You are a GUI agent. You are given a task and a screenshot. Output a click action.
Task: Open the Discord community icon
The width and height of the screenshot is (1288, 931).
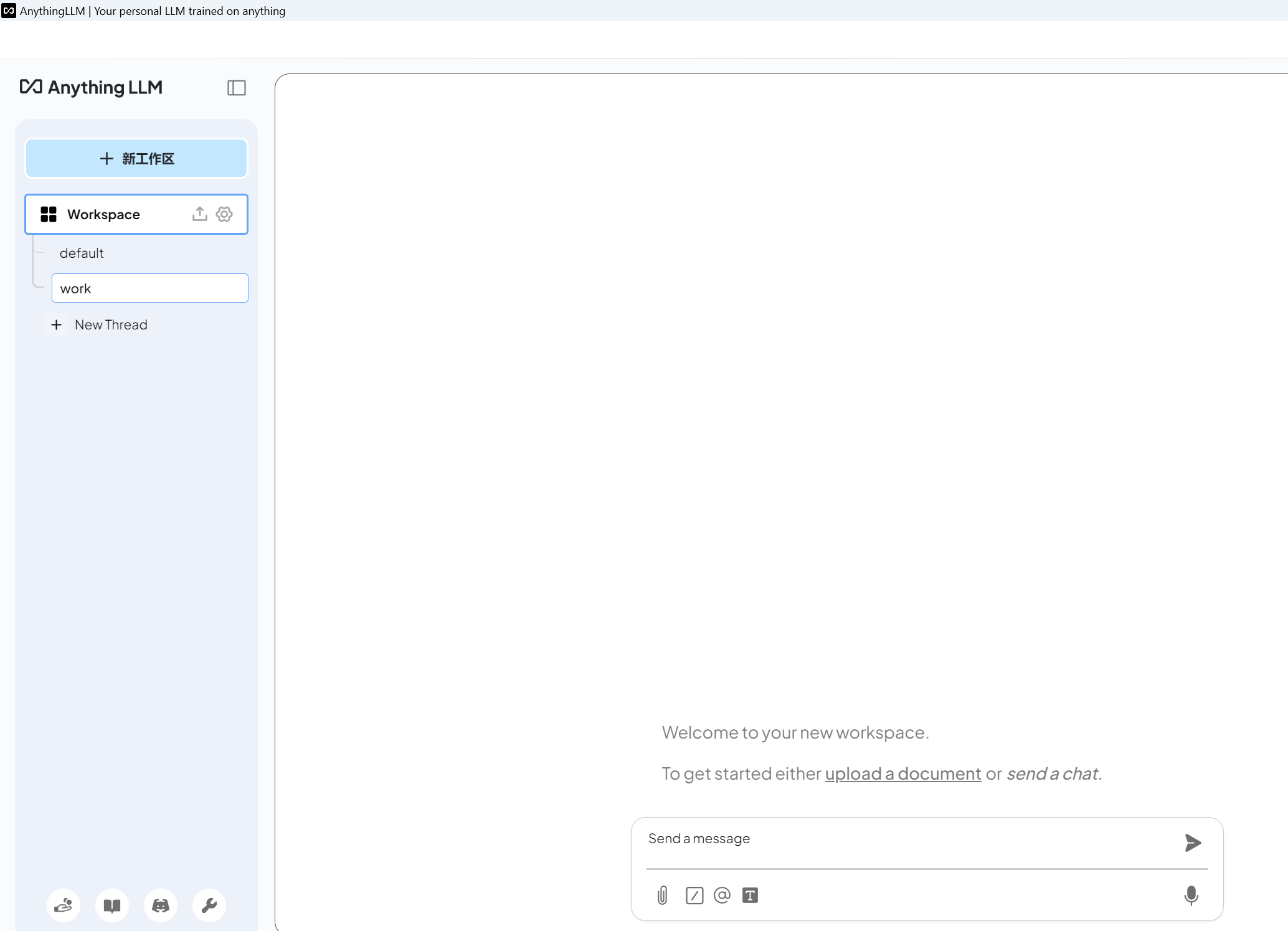point(161,905)
